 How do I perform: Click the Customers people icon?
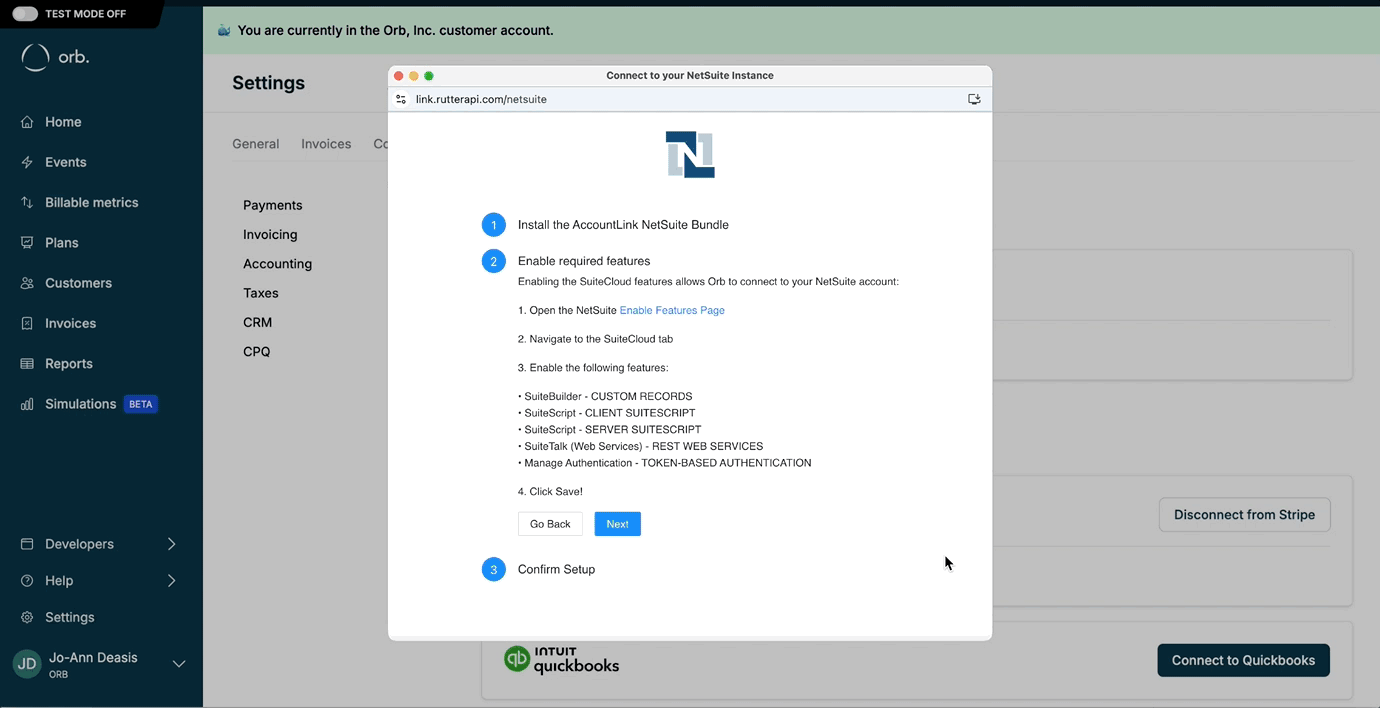27,283
